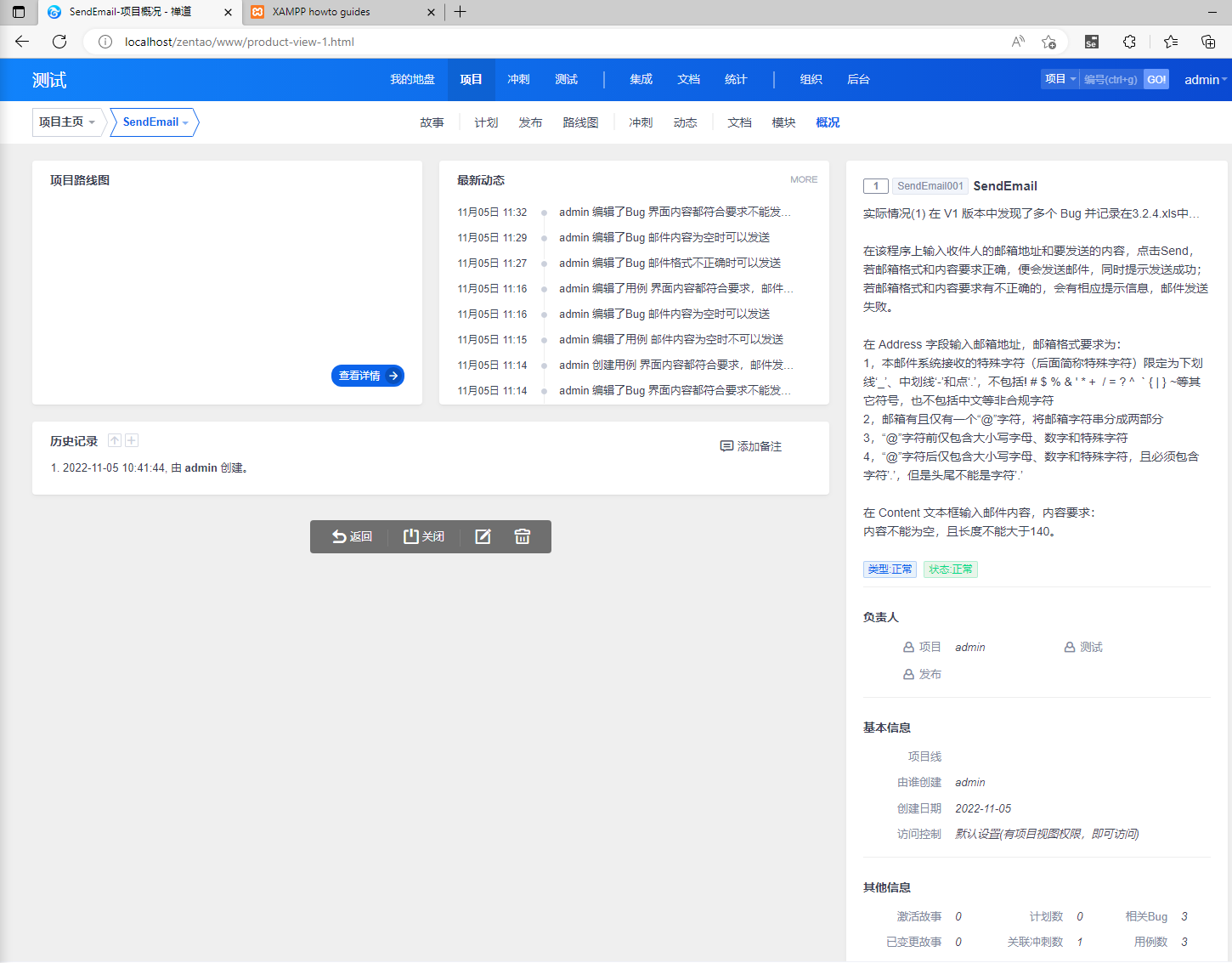Open 组织 in top navigation

tap(811, 80)
